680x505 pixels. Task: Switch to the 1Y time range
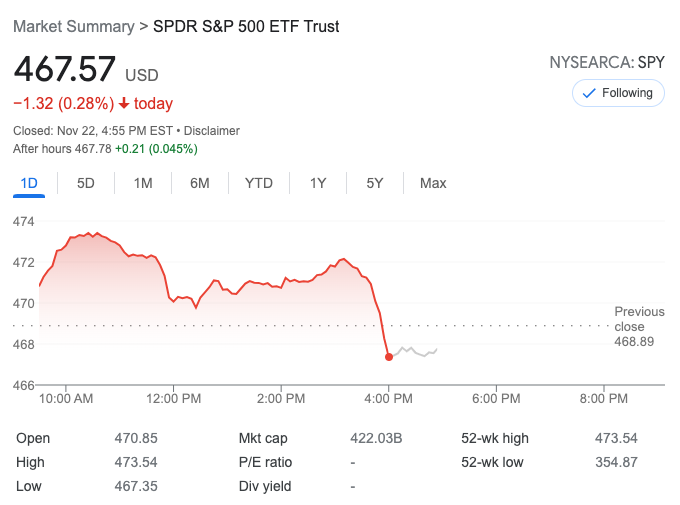(318, 183)
